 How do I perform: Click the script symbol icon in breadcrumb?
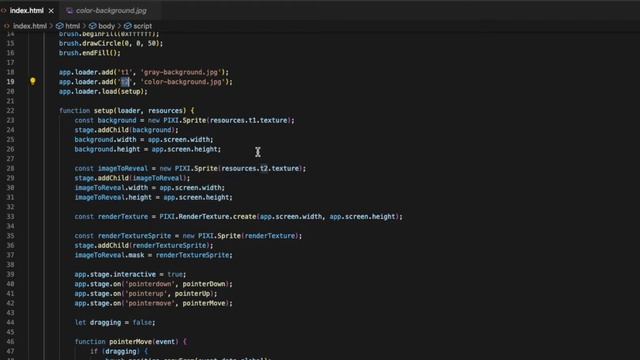(x=128, y=26)
